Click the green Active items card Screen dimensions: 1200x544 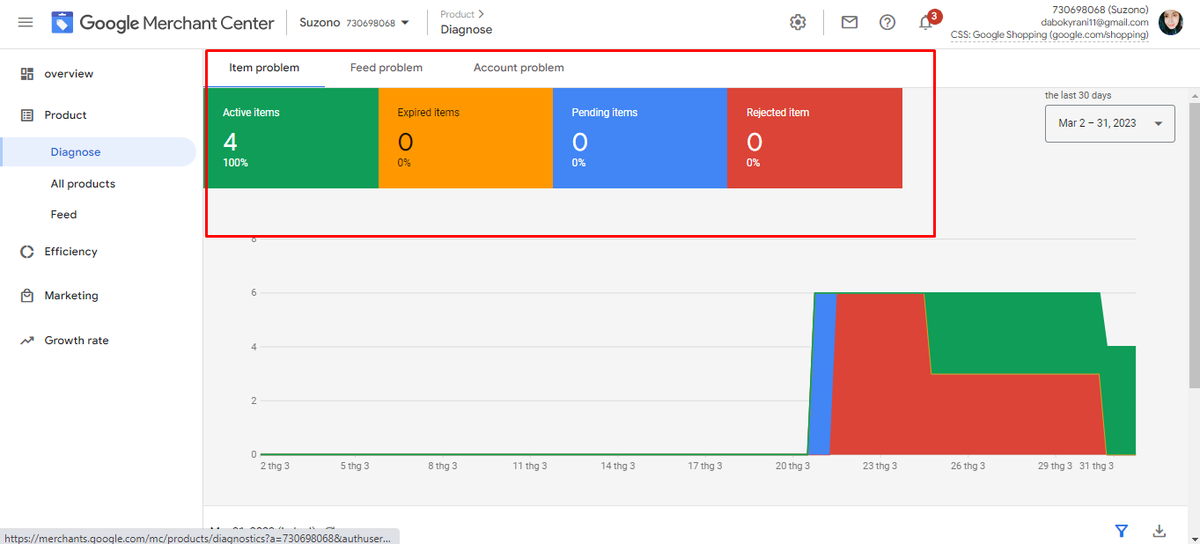pos(291,138)
